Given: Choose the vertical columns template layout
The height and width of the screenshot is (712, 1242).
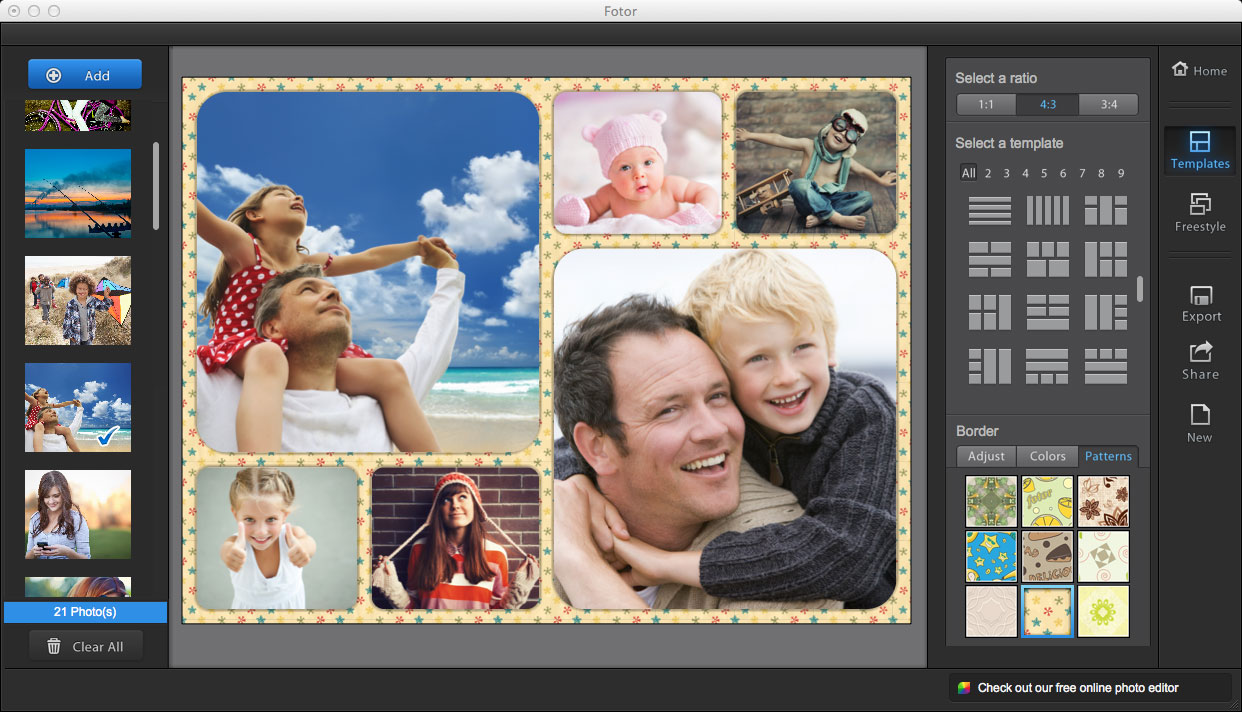Looking at the screenshot, I should [x=1048, y=210].
